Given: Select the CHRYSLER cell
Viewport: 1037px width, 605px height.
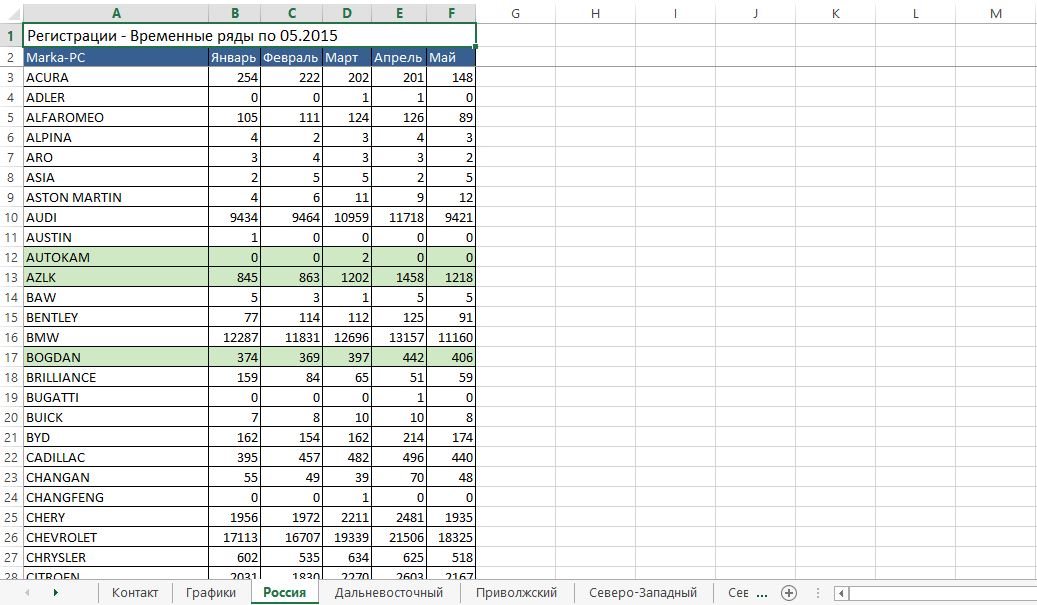Looking at the screenshot, I should click(116, 557).
